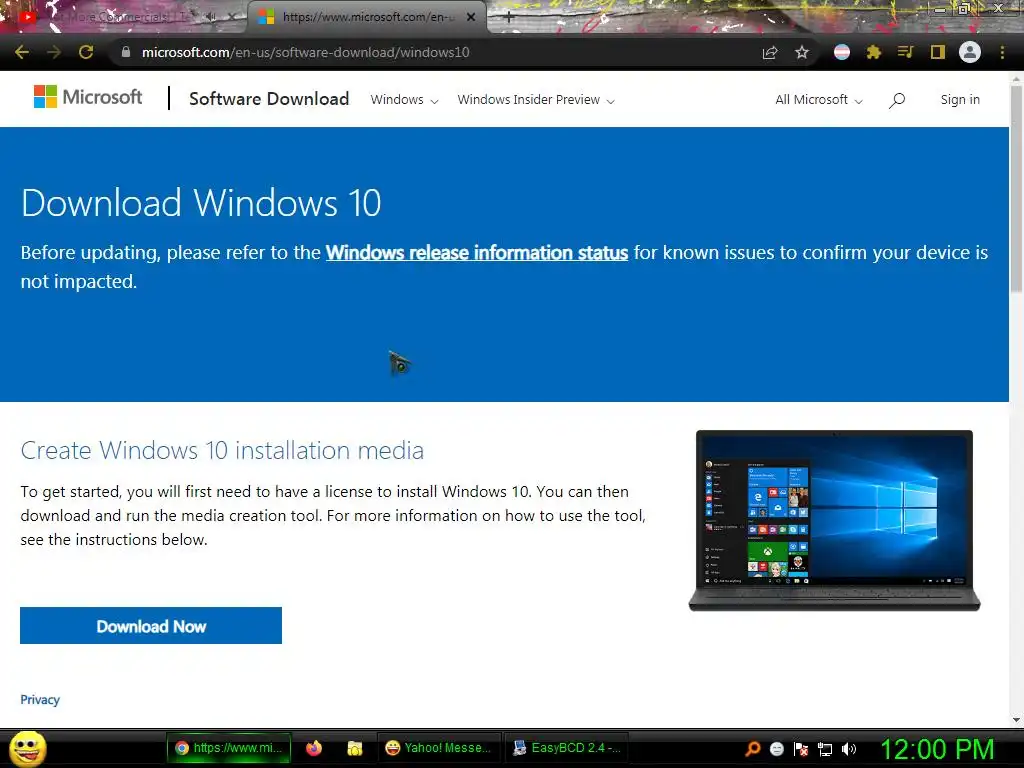This screenshot has height=768, width=1024.
Task: Open the round striped extension icon
Action: [842, 52]
